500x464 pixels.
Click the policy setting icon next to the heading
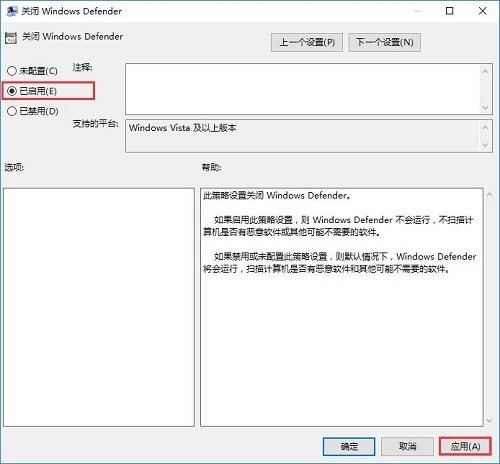pyautogui.click(x=11, y=38)
